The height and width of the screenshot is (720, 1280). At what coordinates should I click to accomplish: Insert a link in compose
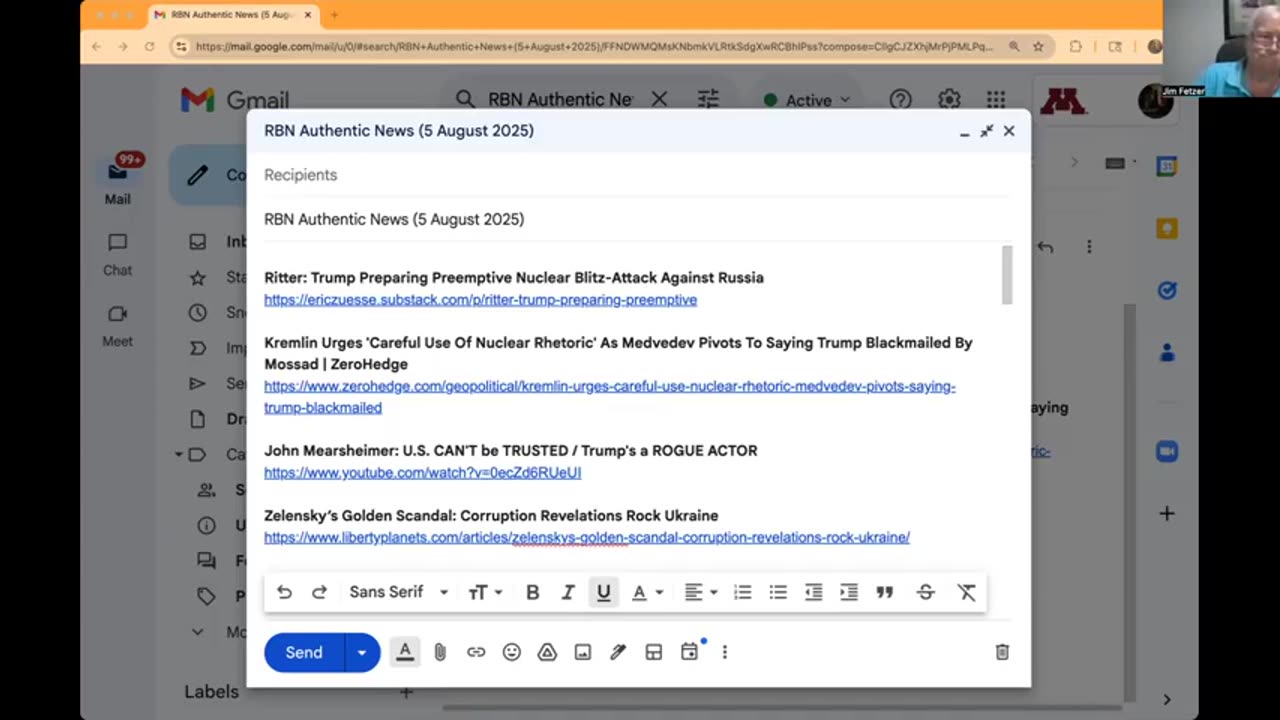click(x=476, y=652)
